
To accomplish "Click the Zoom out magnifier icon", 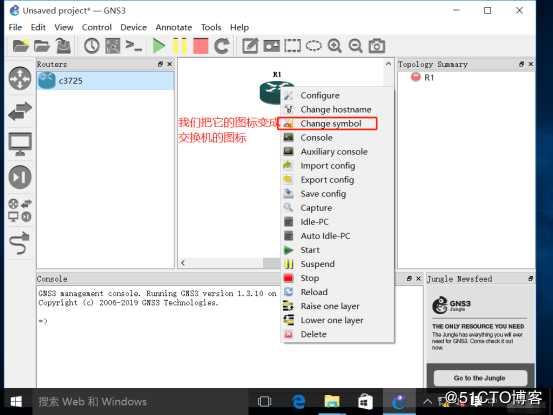I will 356,46.
